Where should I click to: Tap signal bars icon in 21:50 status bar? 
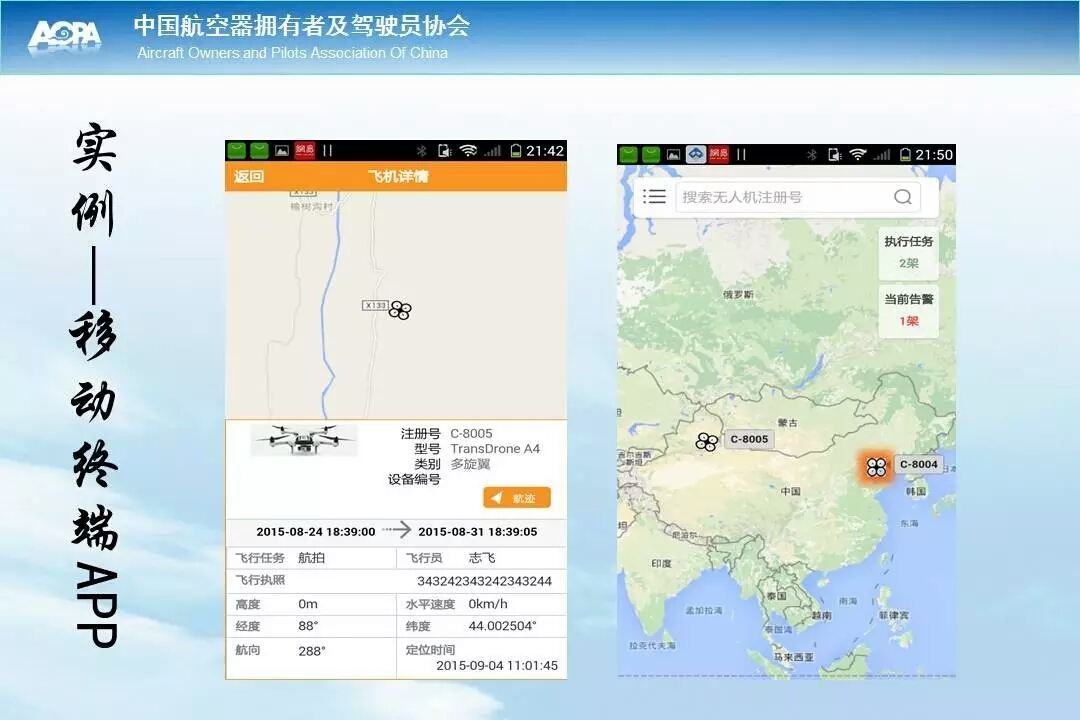(x=882, y=154)
